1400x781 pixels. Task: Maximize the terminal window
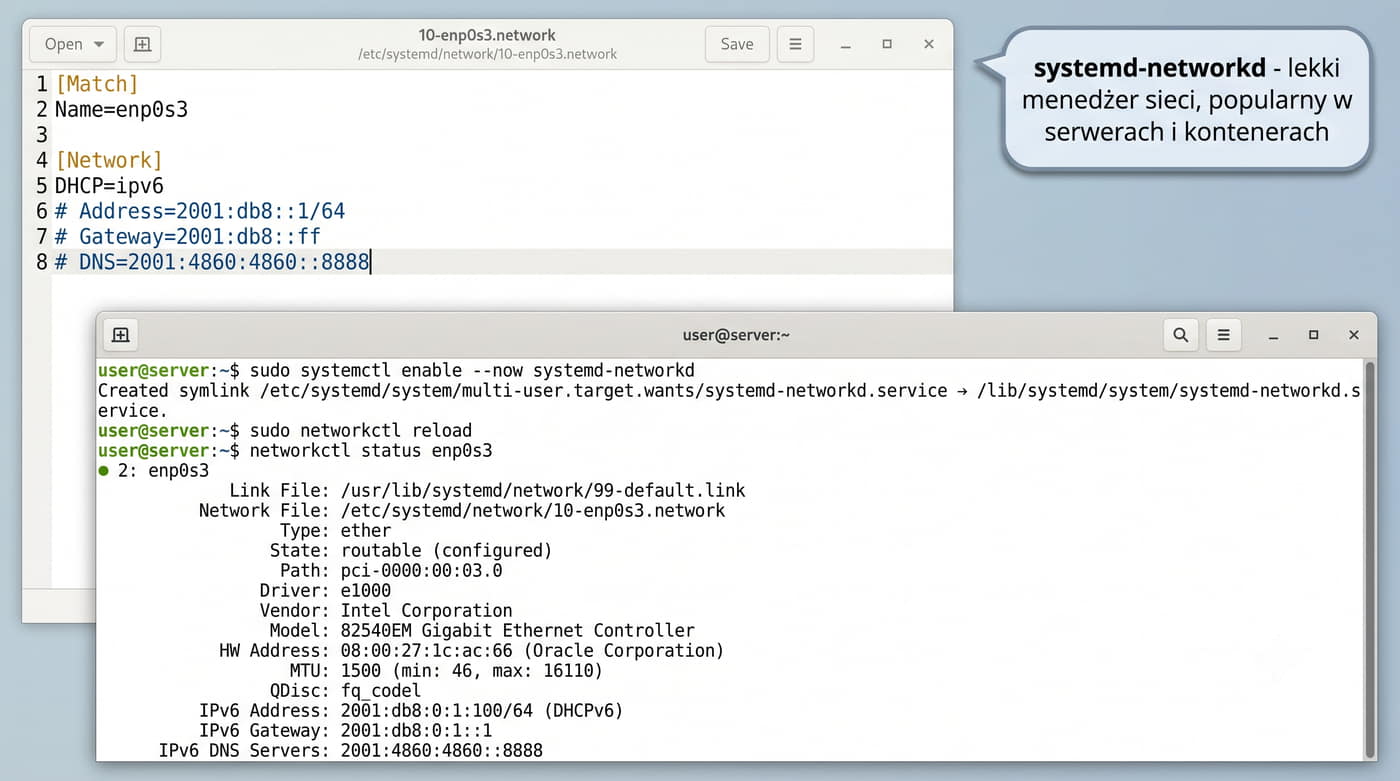tap(1314, 335)
